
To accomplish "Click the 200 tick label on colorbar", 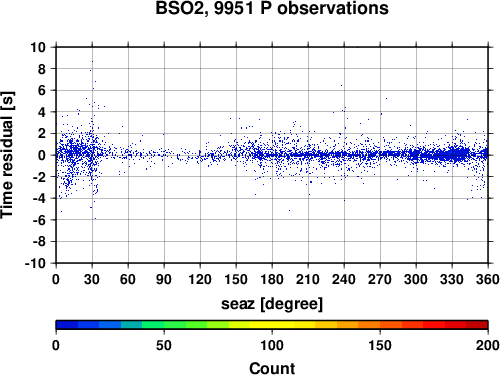I will 488,345.
